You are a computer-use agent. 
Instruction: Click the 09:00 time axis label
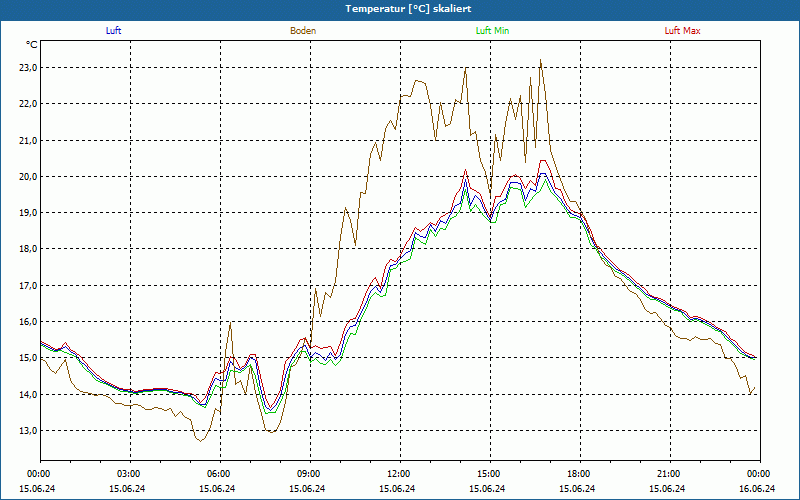pos(310,473)
